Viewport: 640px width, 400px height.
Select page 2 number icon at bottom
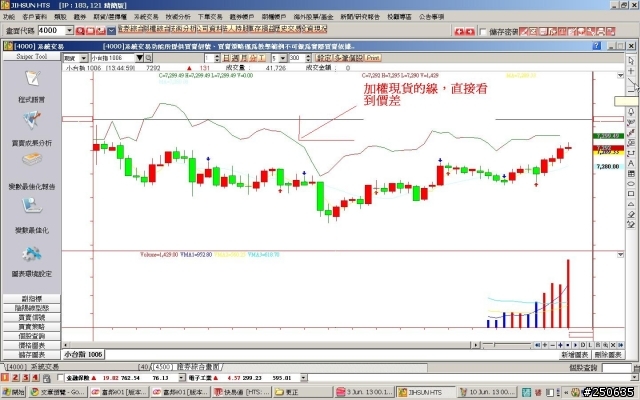[15, 378]
